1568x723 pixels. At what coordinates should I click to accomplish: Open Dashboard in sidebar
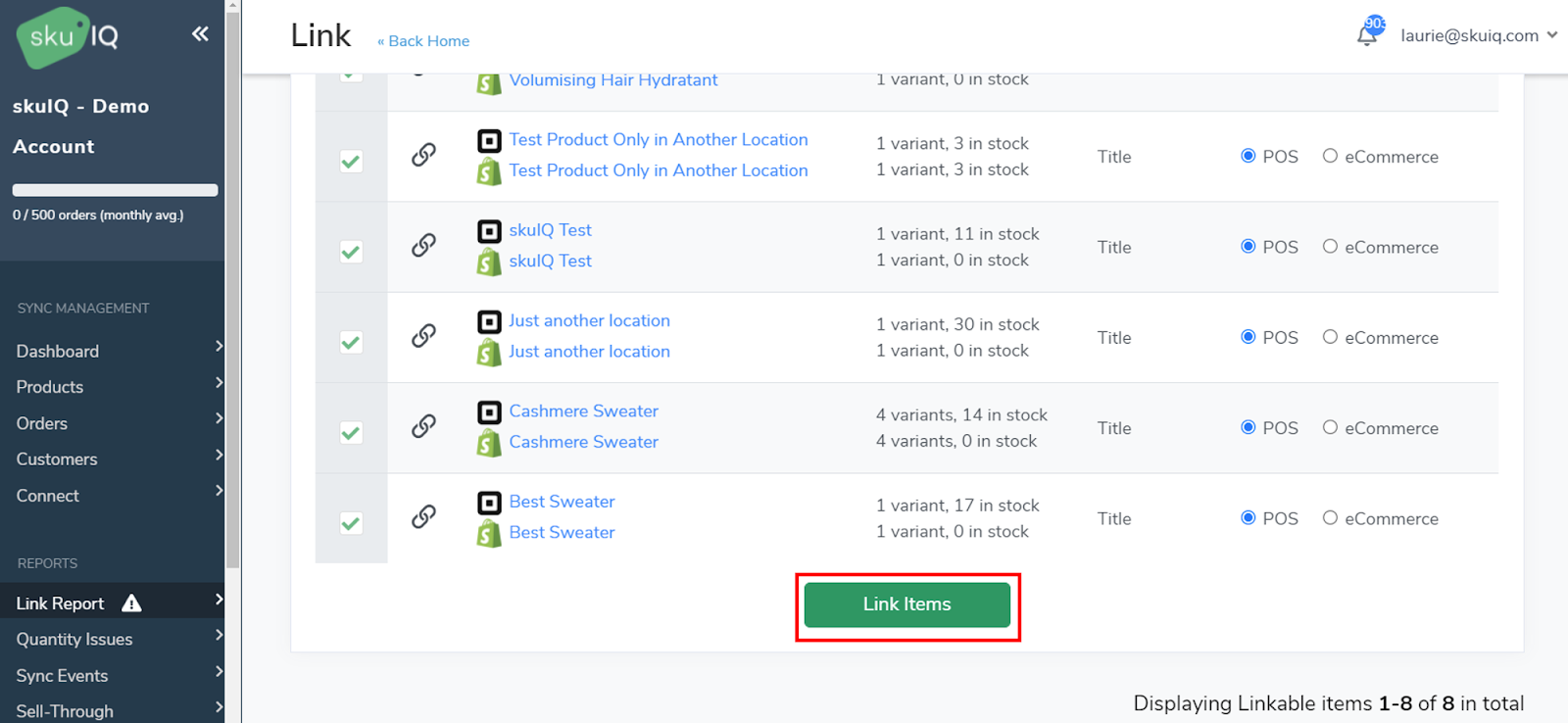(58, 351)
